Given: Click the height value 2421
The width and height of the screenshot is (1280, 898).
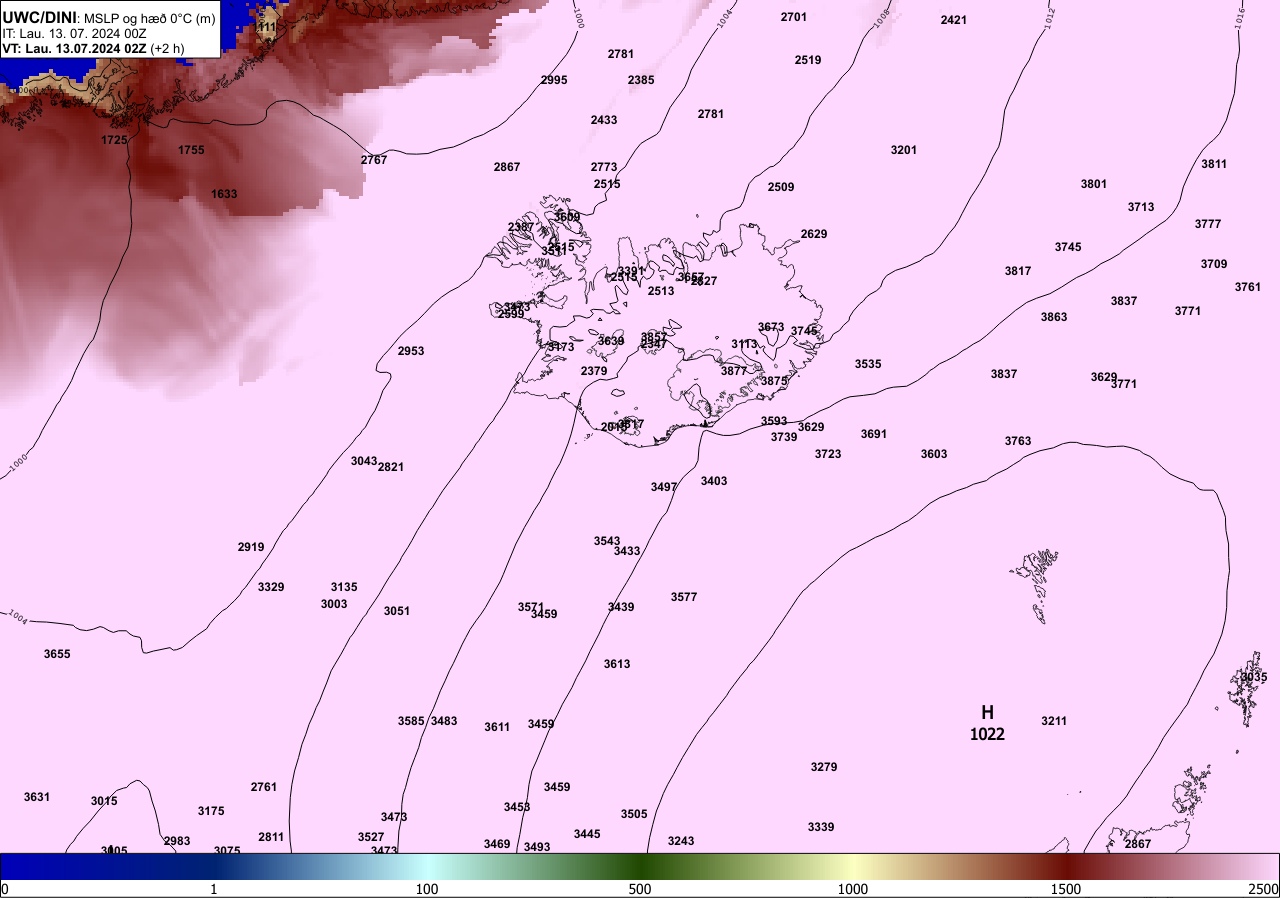Looking at the screenshot, I should 954,20.
